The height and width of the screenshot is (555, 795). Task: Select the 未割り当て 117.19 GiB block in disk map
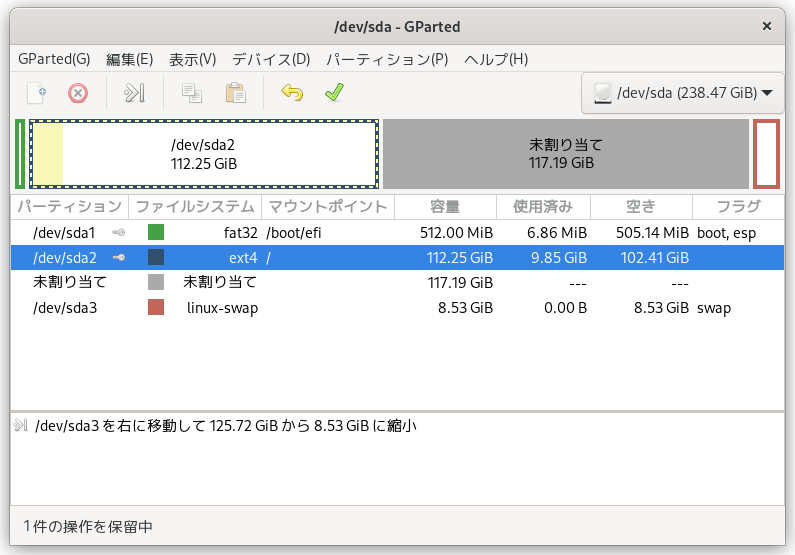click(565, 154)
